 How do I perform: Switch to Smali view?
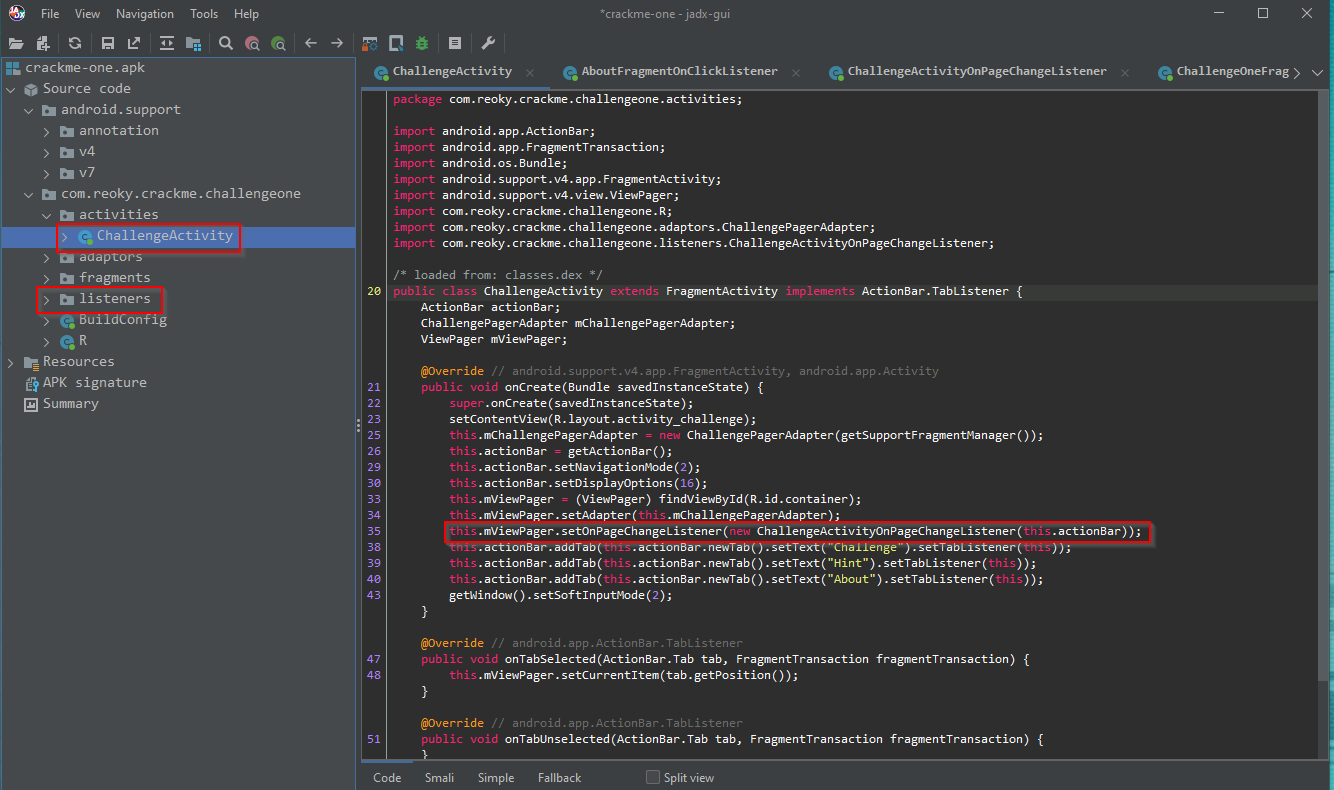pyautogui.click(x=439, y=777)
